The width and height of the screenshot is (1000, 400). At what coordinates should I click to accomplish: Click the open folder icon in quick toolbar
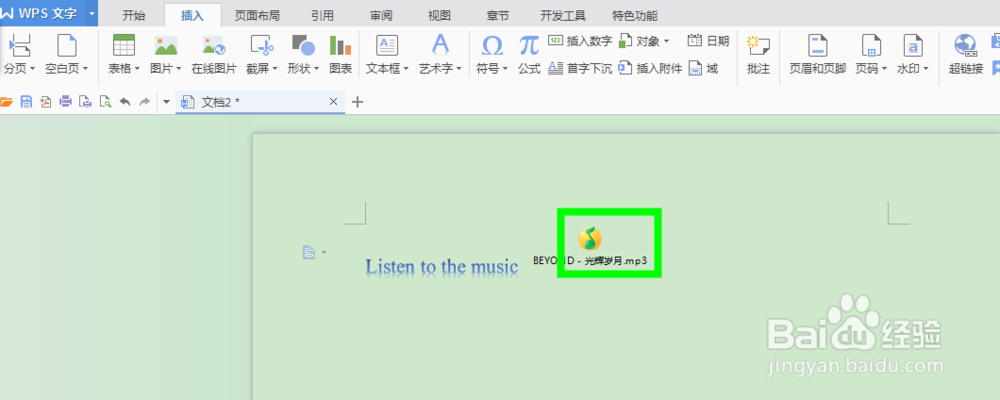6,101
